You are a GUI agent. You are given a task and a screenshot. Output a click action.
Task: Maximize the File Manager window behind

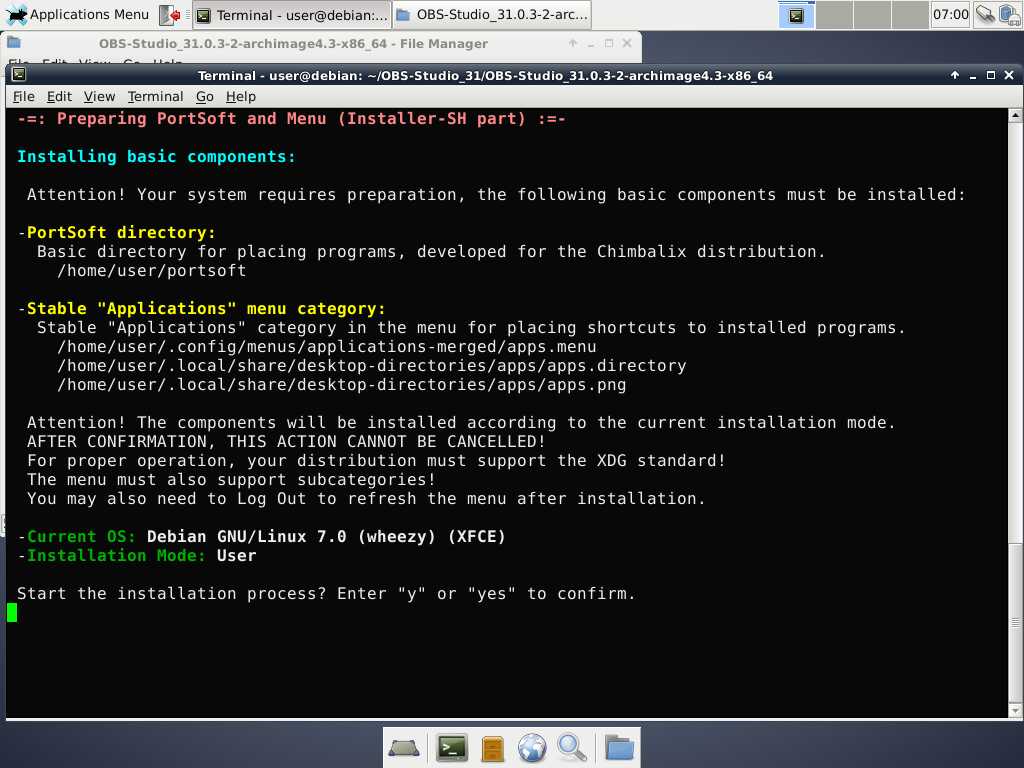pos(609,43)
